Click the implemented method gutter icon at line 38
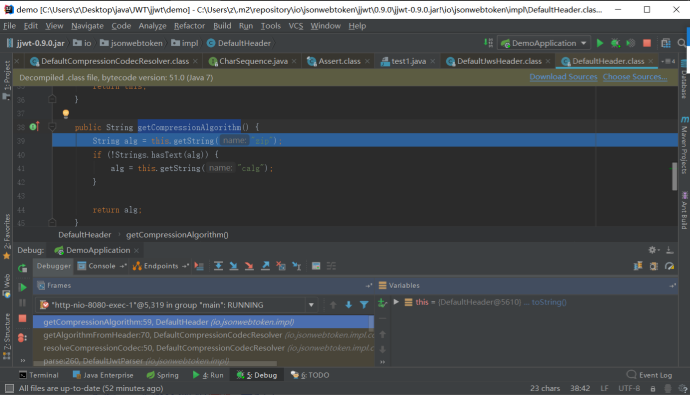The image size is (690, 395). (34, 127)
